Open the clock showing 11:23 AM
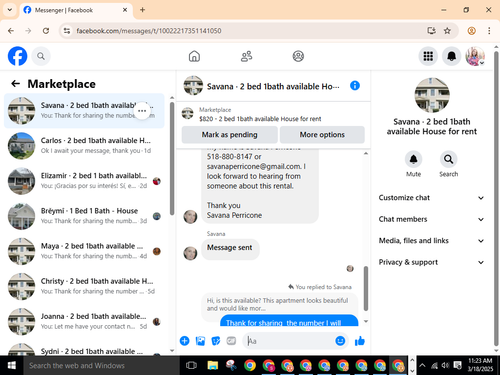This screenshot has height=375, width=500. pyautogui.click(x=480, y=365)
